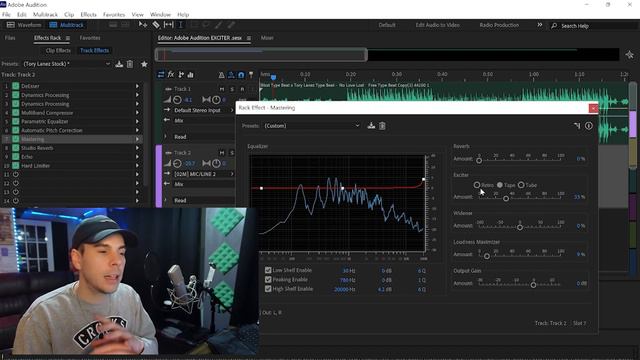Toggle High Shelf Enable checkbox
This screenshot has width=640, height=360.
pos(268,289)
